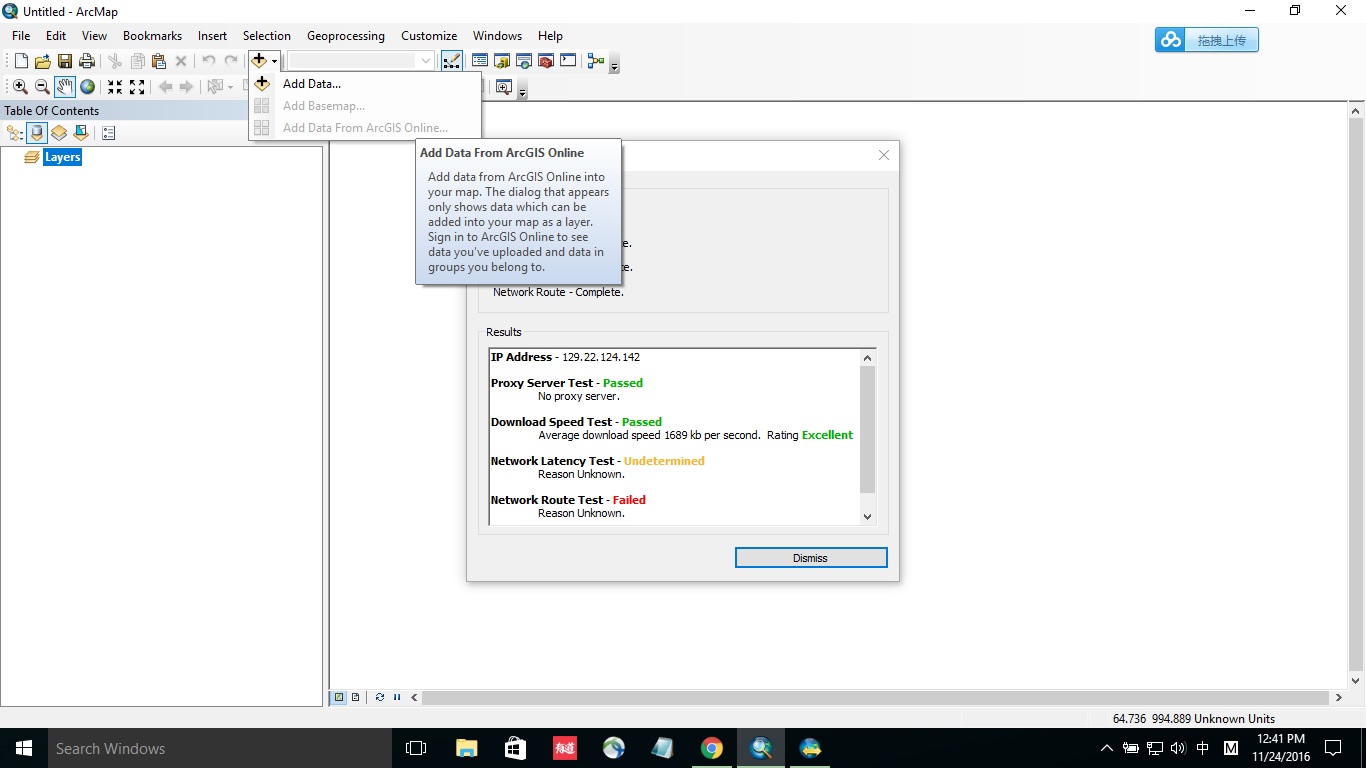Activate the Pan hand tool
Viewport: 1366px width, 768px height.
point(65,87)
